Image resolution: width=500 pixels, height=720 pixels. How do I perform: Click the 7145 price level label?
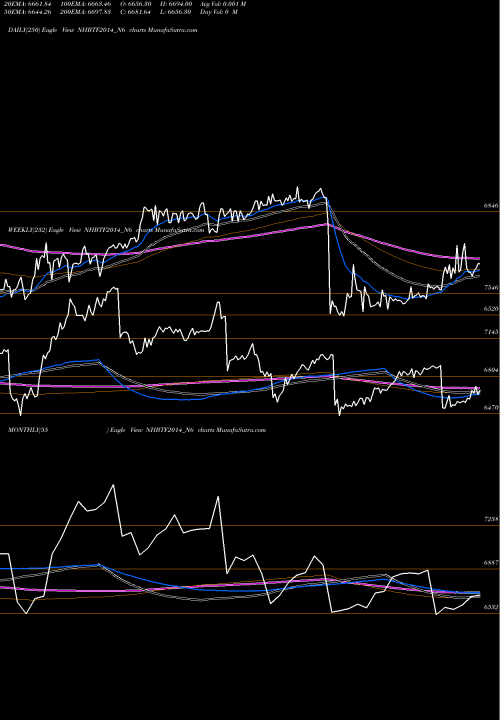pos(491,332)
